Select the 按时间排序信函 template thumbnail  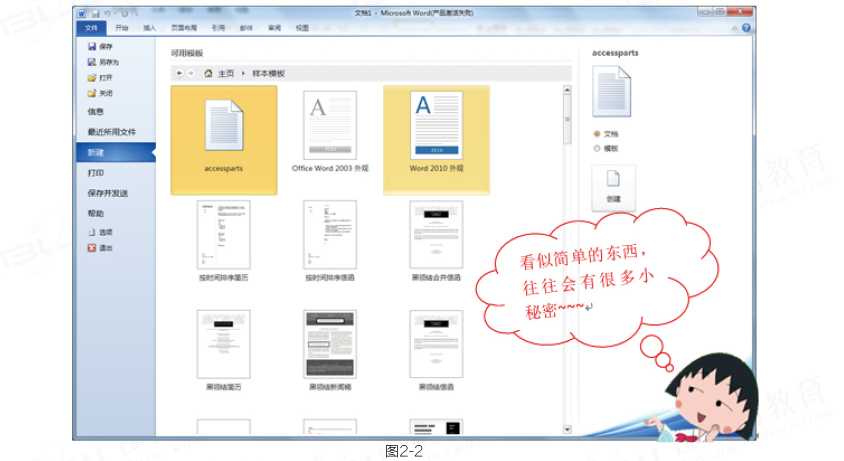(x=330, y=235)
